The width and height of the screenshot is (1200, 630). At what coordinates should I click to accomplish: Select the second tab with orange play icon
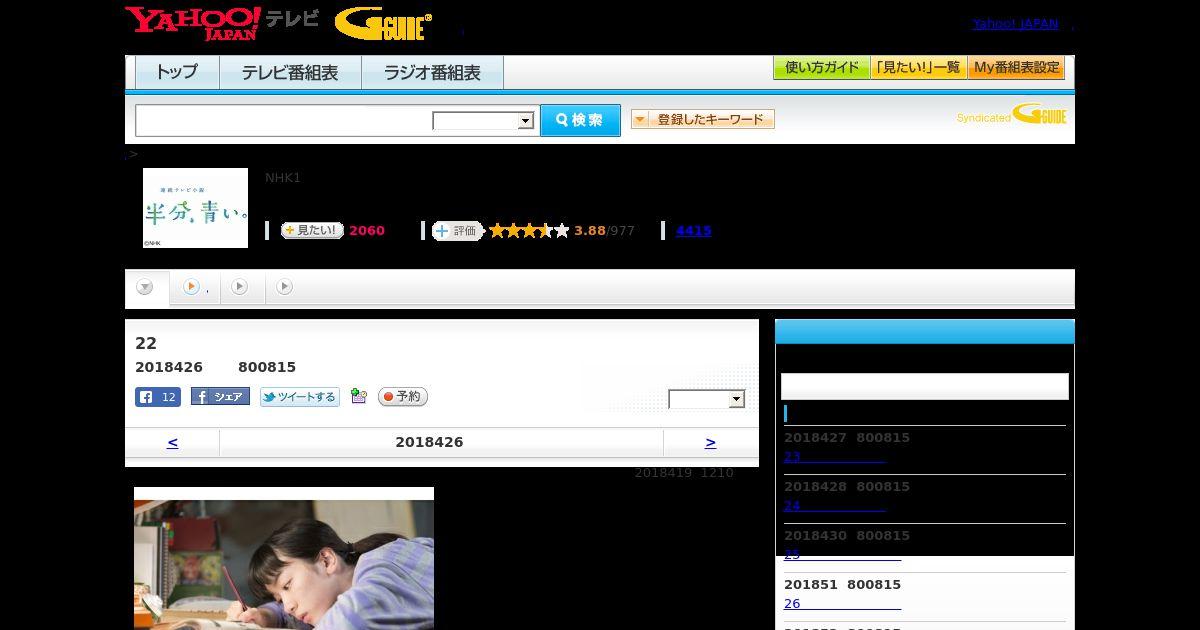pyautogui.click(x=194, y=287)
